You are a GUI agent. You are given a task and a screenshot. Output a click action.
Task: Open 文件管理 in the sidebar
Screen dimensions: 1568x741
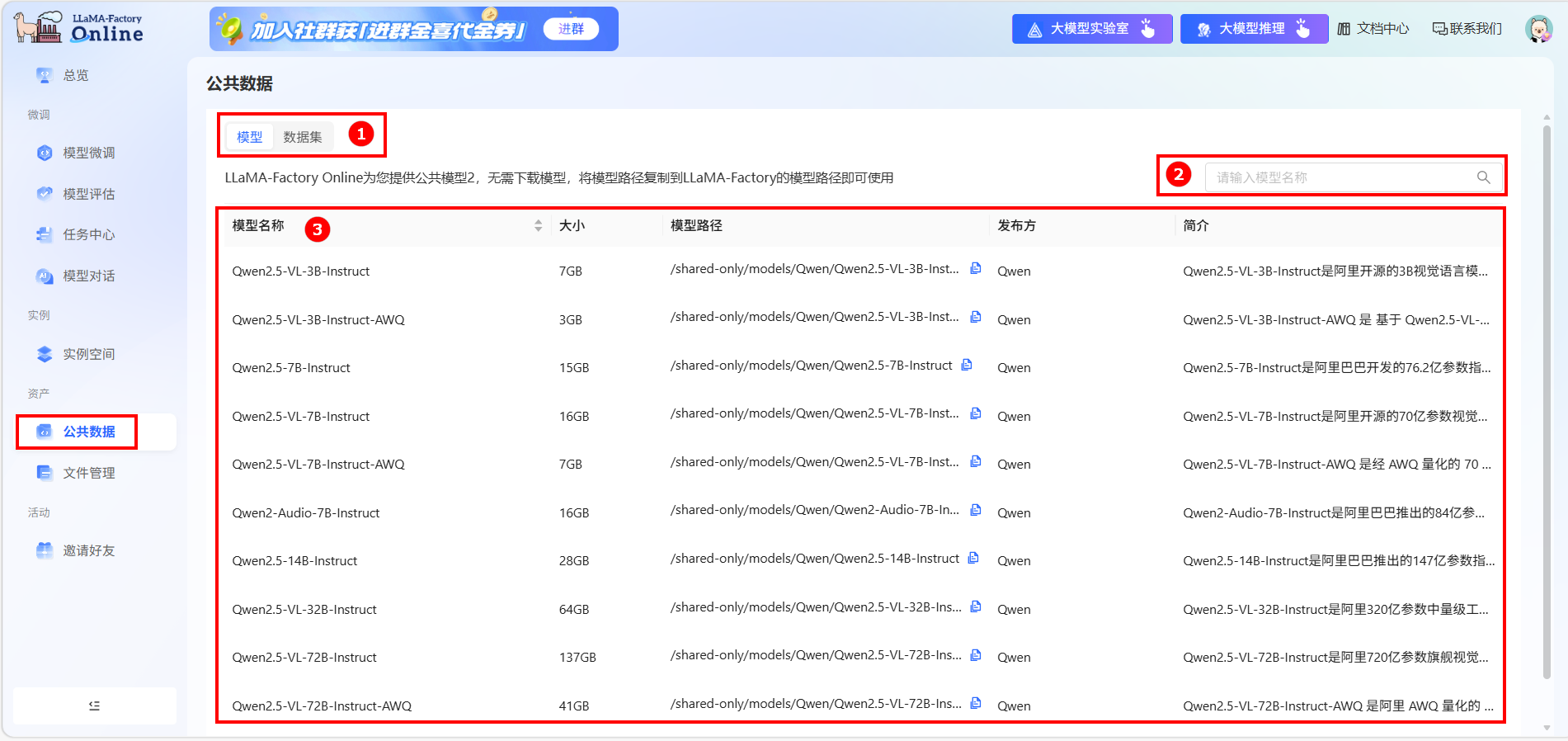click(x=89, y=473)
